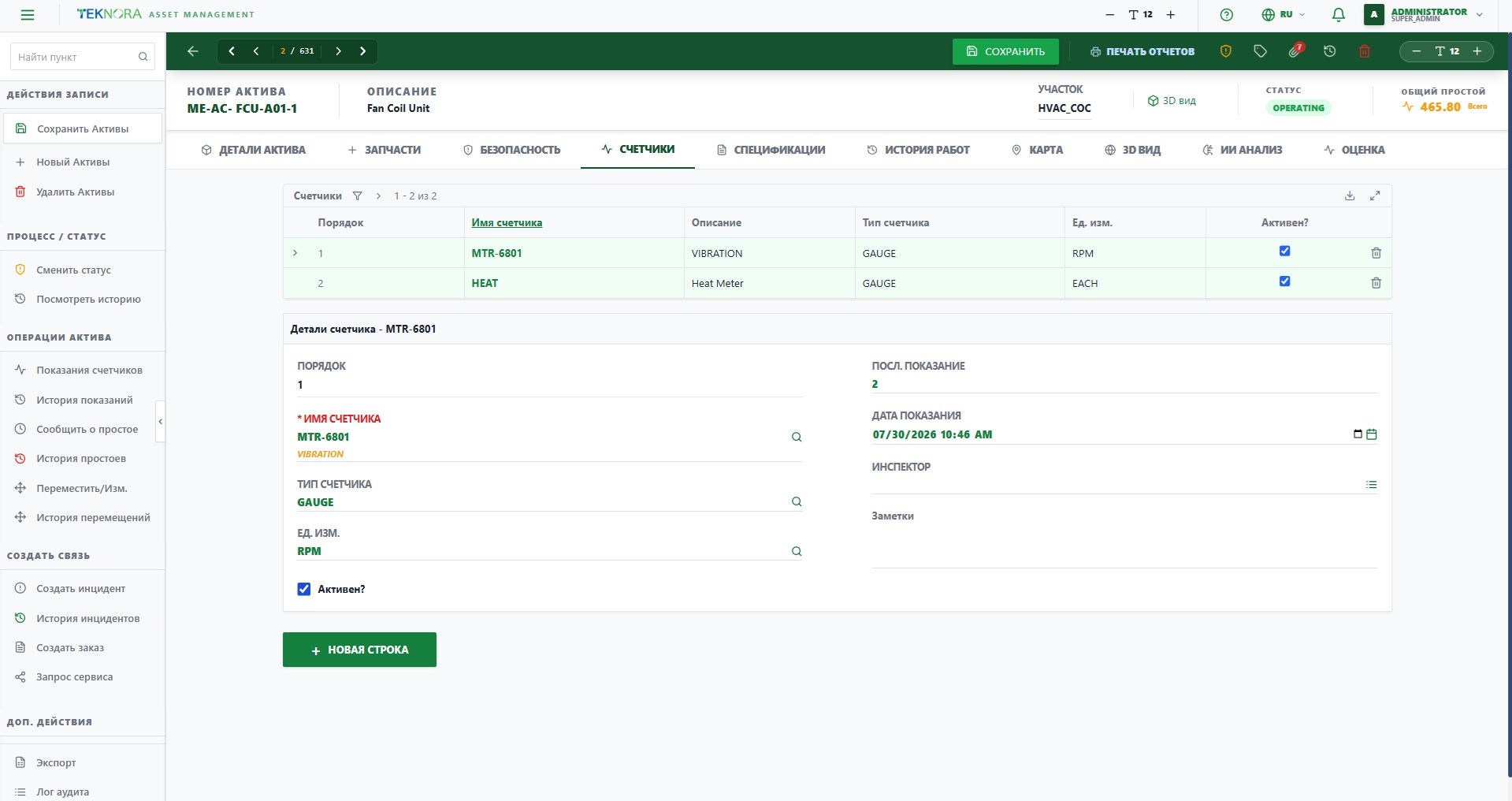Expand the meters table to fullscreen
Image resolution: width=1512 pixels, height=801 pixels.
(1375, 196)
